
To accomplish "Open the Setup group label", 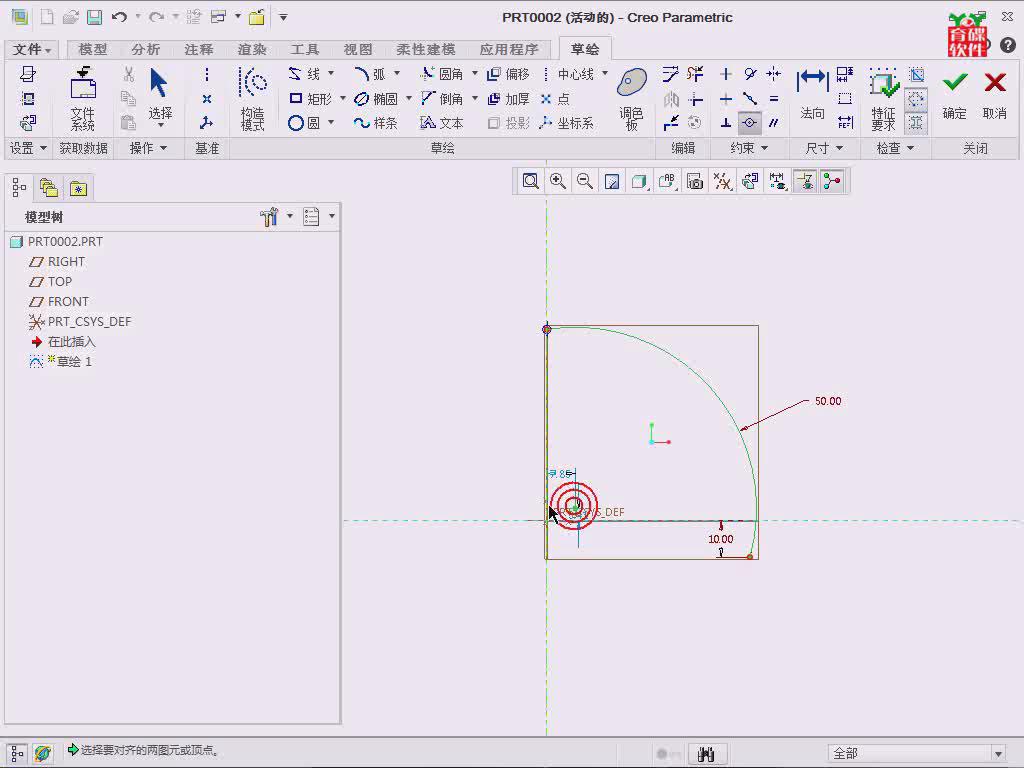I will [28, 148].
